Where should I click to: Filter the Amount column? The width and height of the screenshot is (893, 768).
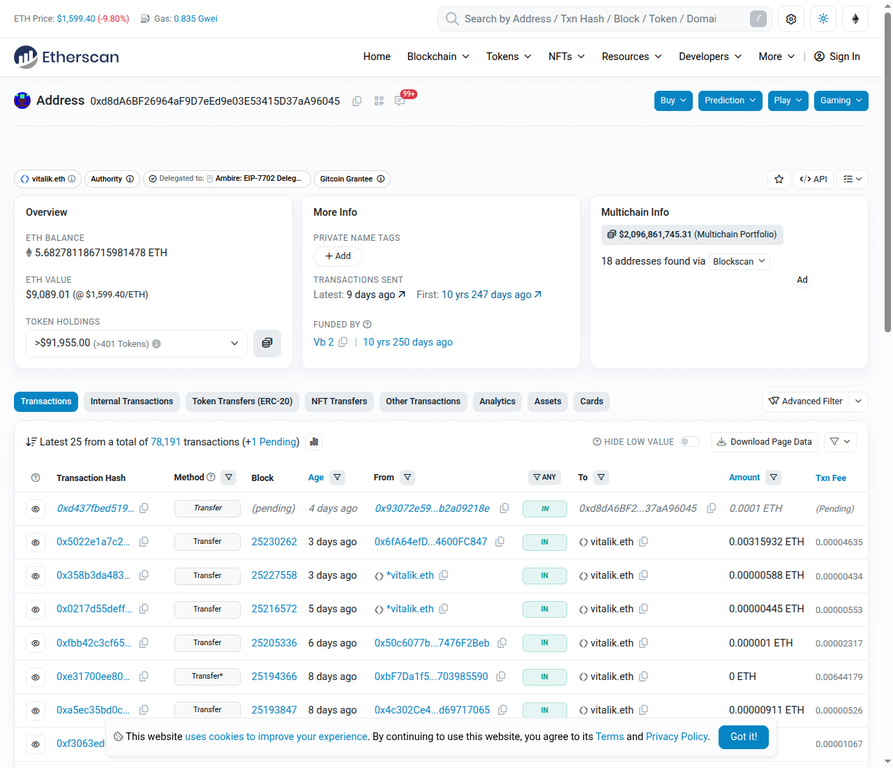773,477
